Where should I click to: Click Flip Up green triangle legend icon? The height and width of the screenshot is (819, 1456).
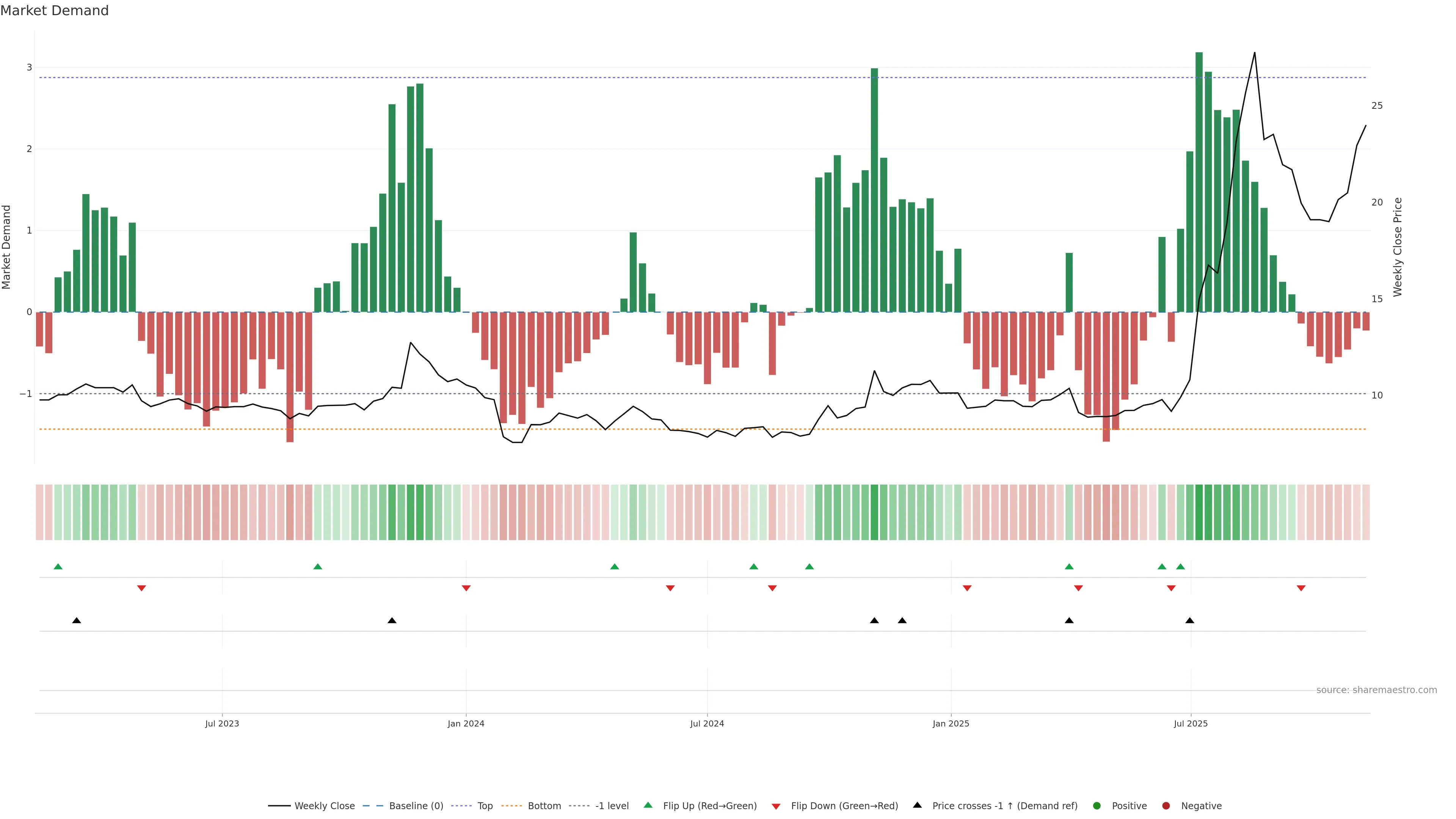(x=648, y=805)
